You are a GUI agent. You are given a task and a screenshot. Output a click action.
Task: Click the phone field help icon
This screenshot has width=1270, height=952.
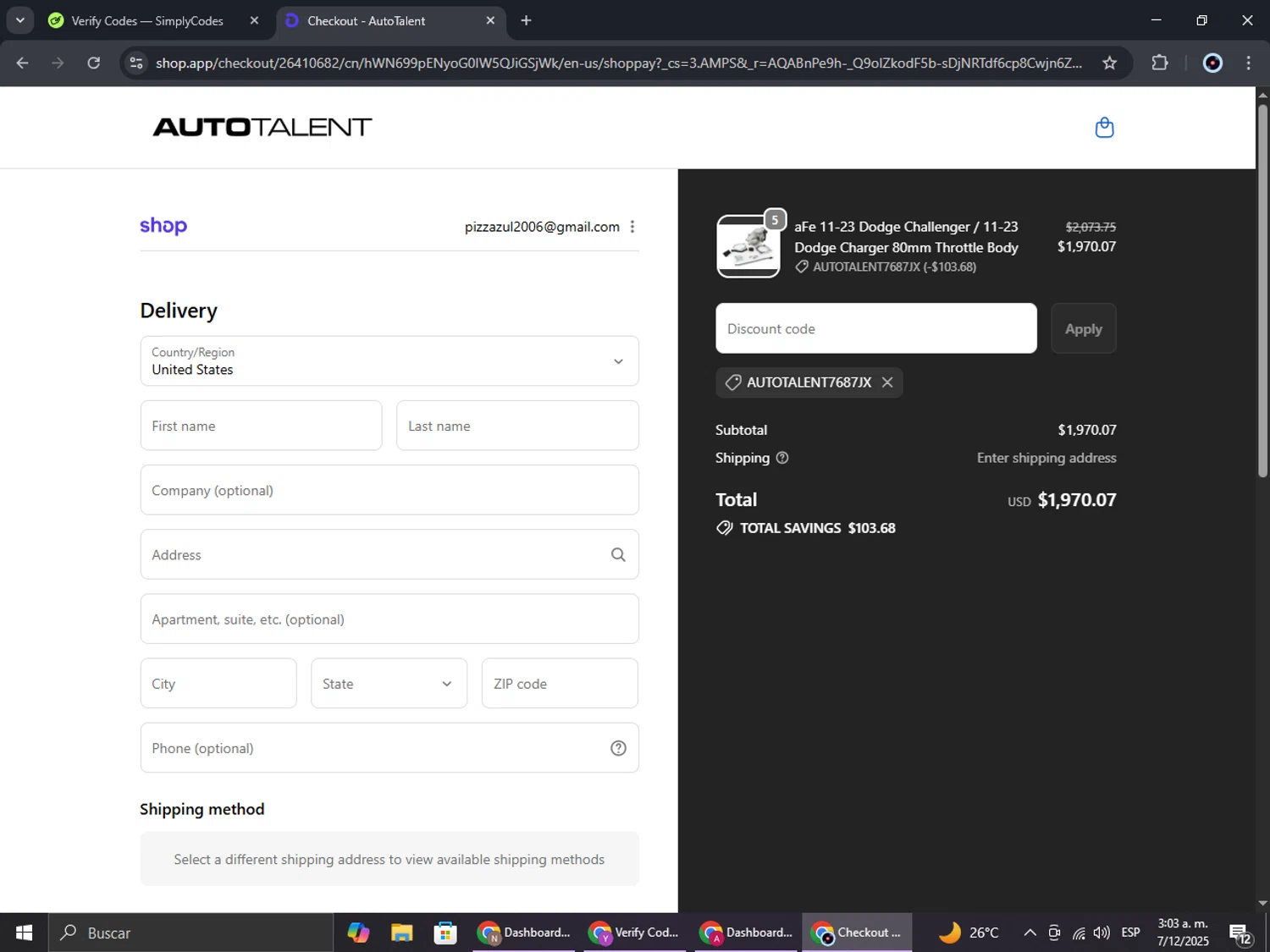618,748
